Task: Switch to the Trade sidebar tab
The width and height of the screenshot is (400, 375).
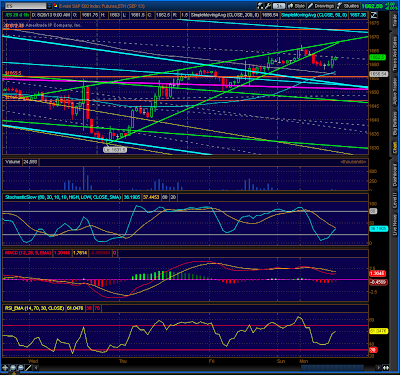Action: [x=395, y=21]
